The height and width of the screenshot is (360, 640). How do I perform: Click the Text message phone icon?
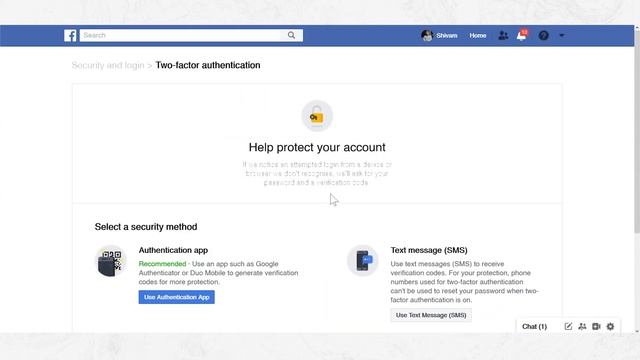362,260
